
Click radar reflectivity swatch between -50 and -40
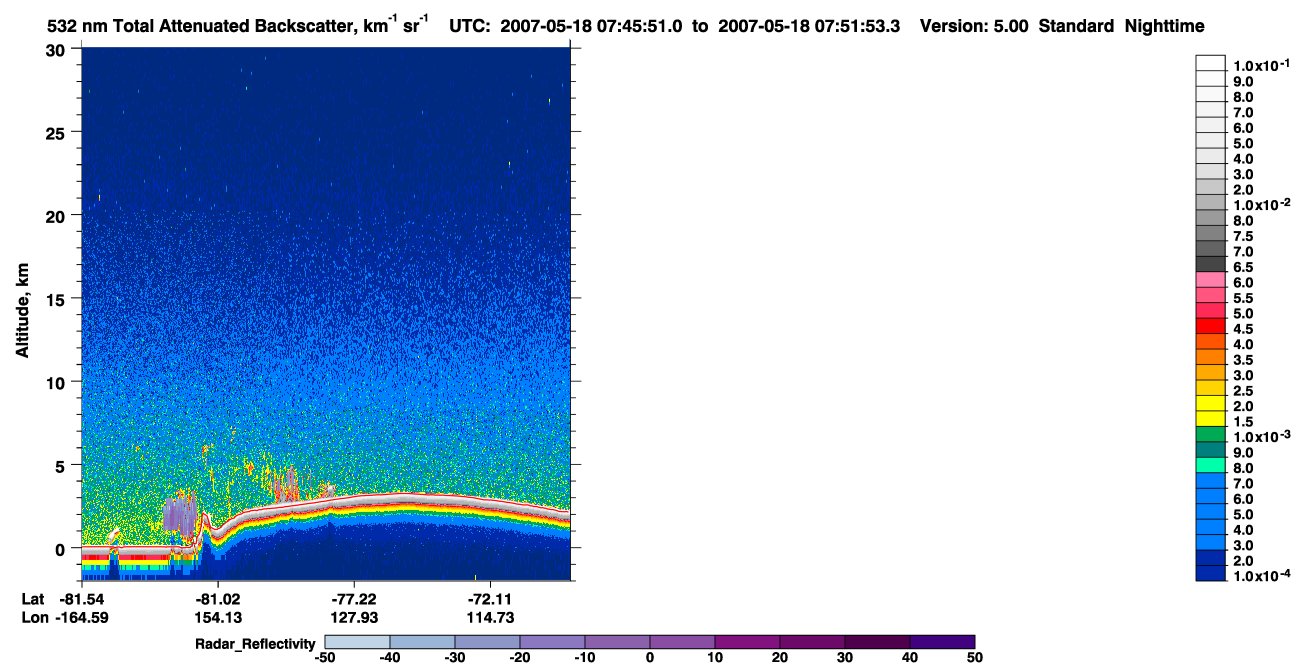click(357, 641)
